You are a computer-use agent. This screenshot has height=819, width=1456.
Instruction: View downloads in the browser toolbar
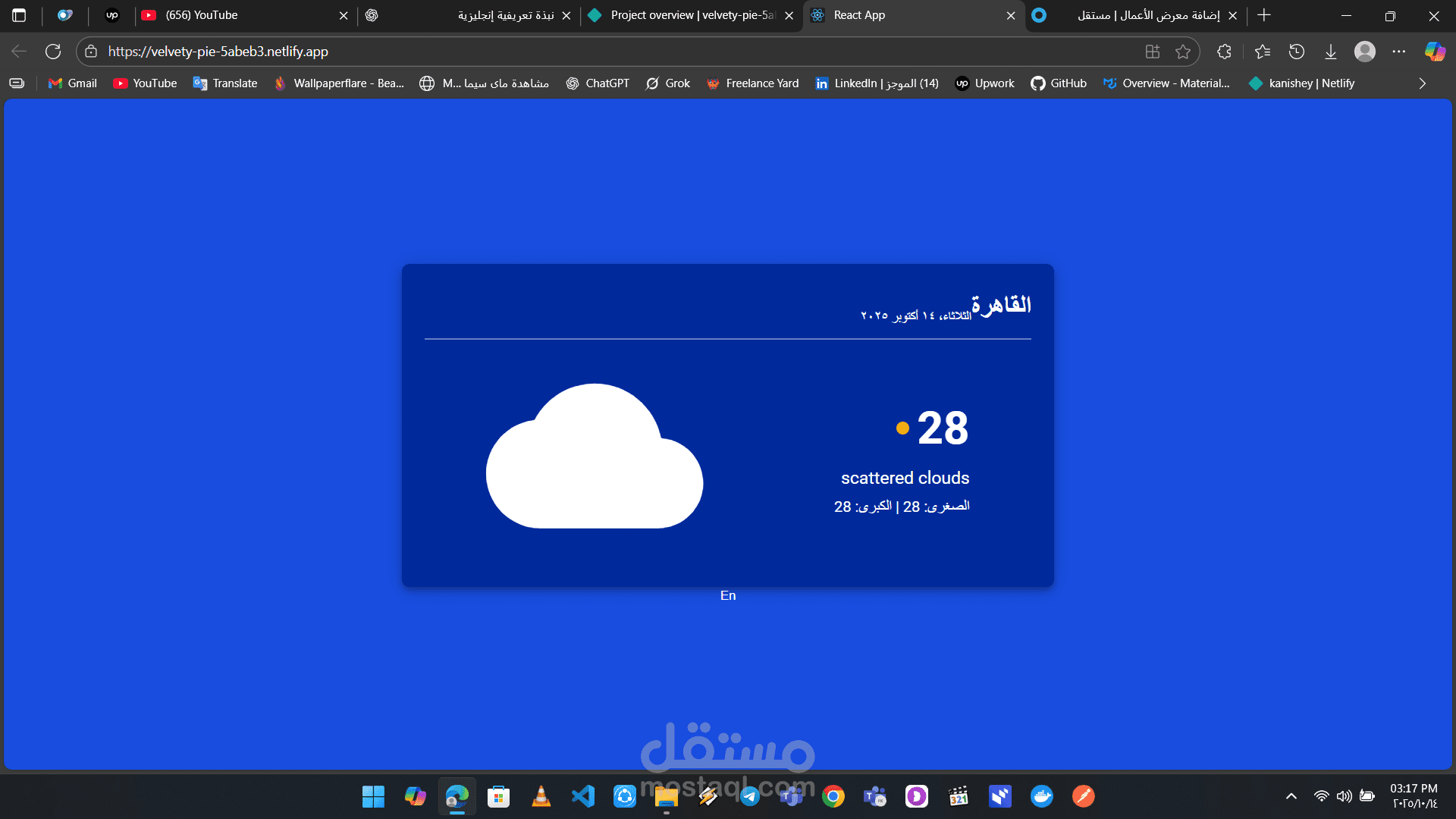1331,52
